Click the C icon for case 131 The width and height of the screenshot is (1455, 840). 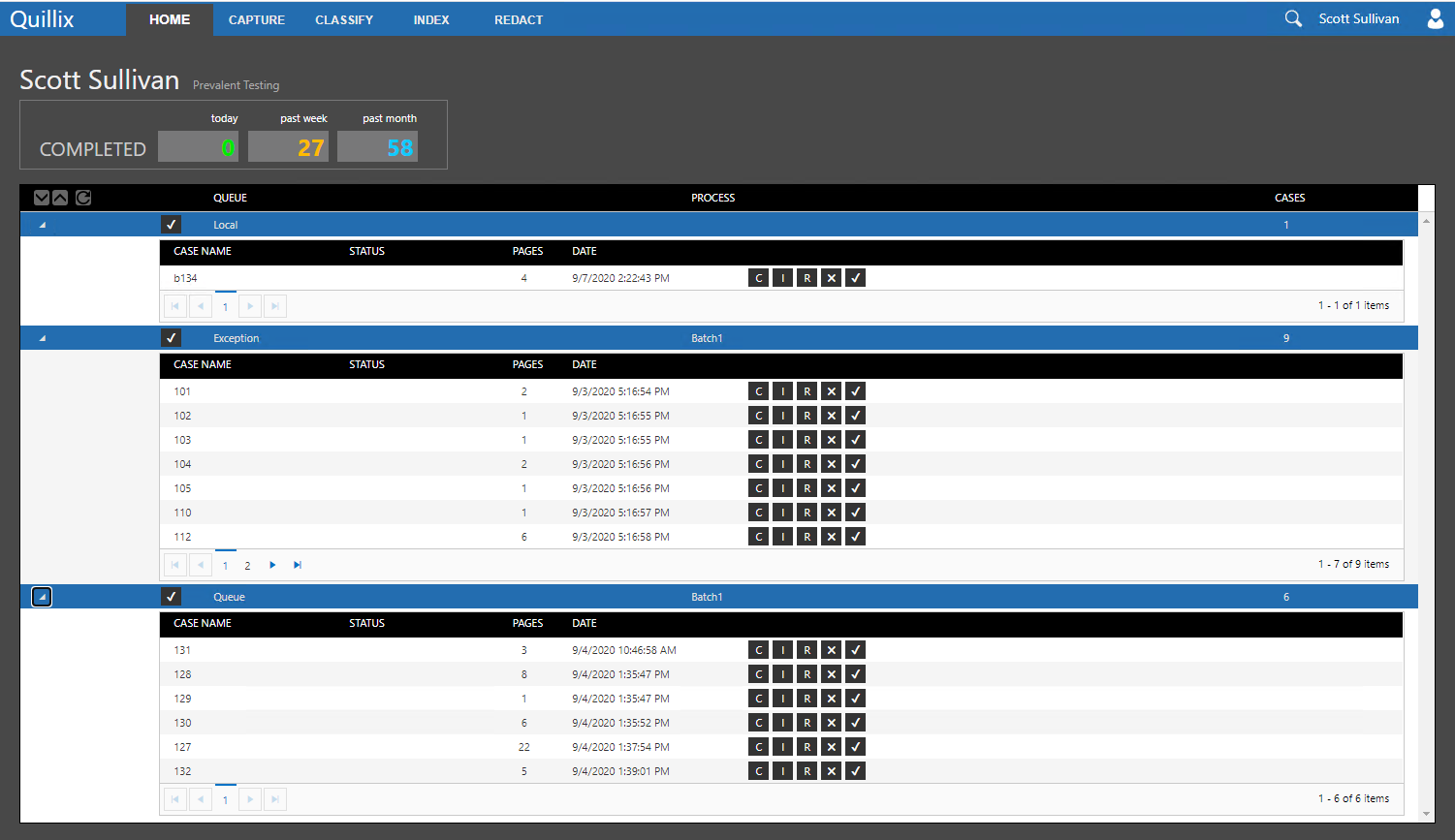pos(759,650)
